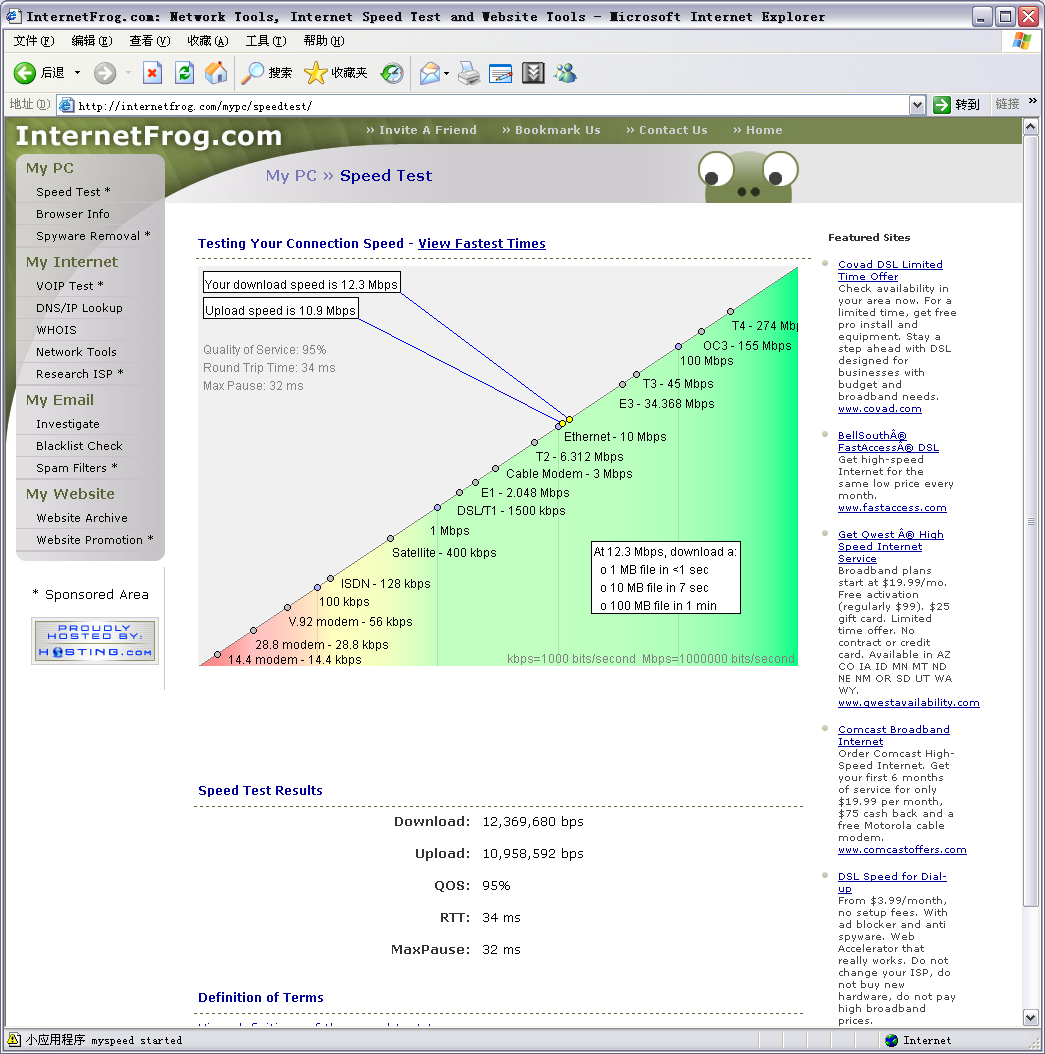Image resolution: width=1045 pixels, height=1054 pixels.
Task: Open History clock icon in toolbar
Action: (392, 73)
